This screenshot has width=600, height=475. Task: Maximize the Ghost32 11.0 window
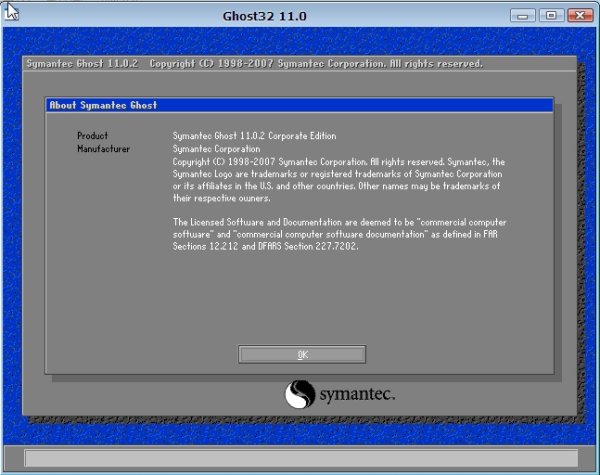pyautogui.click(x=549, y=16)
